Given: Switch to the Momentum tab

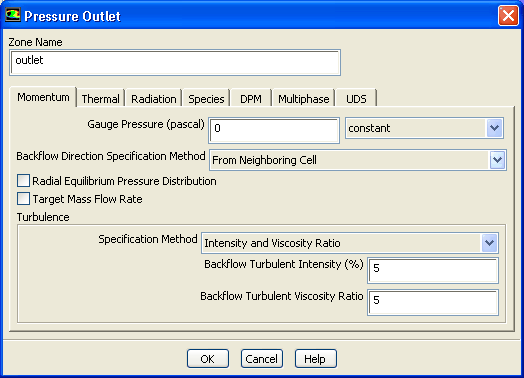Looking at the screenshot, I should 43,97.
